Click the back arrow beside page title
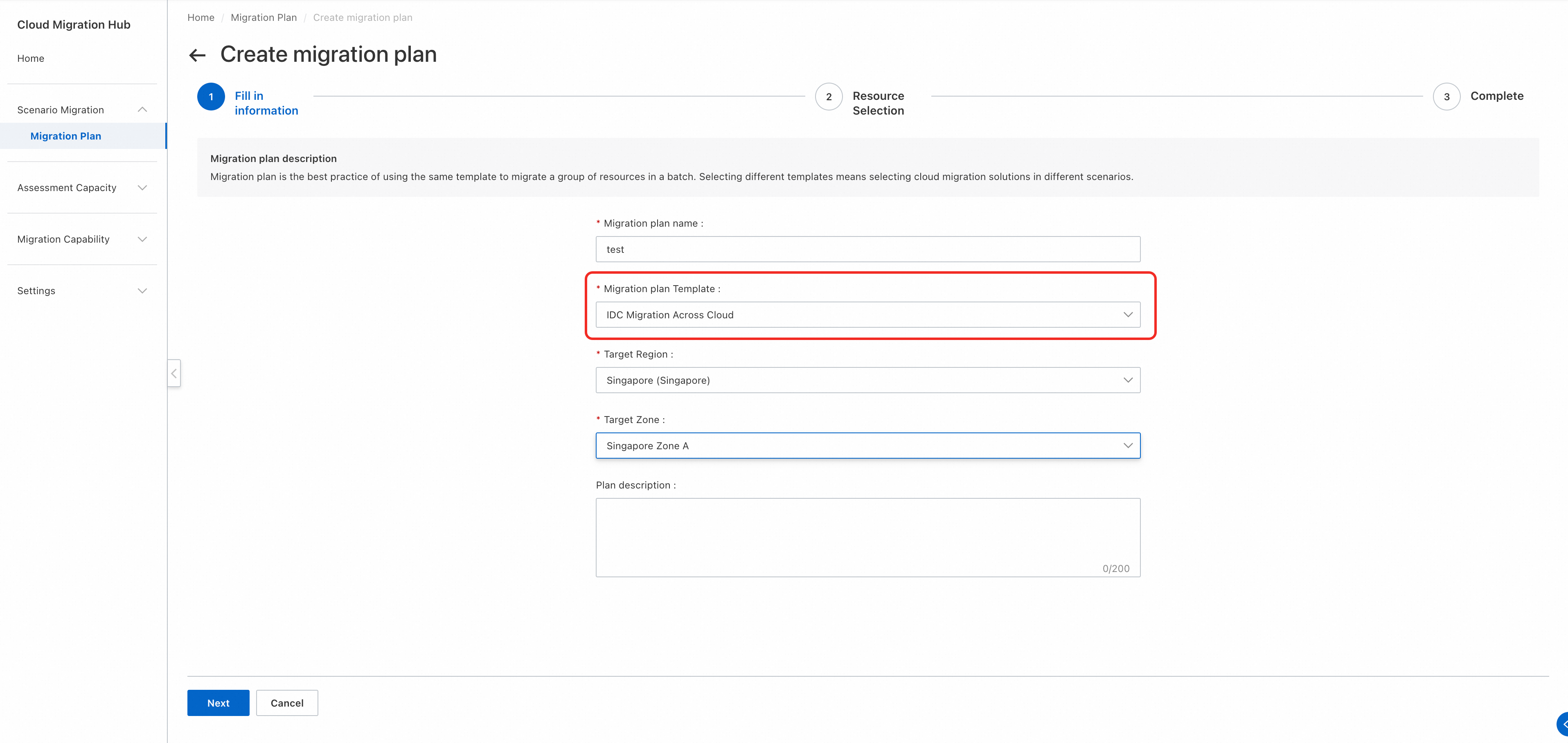The height and width of the screenshot is (743, 1568). (197, 55)
